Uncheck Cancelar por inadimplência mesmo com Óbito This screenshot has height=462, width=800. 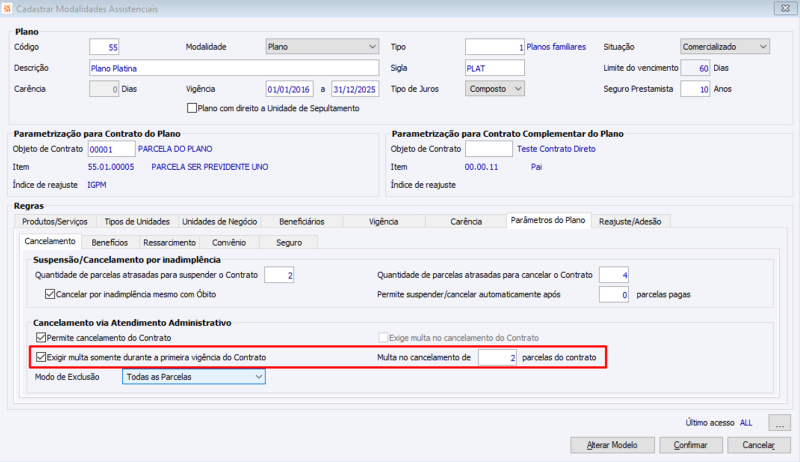point(50,294)
